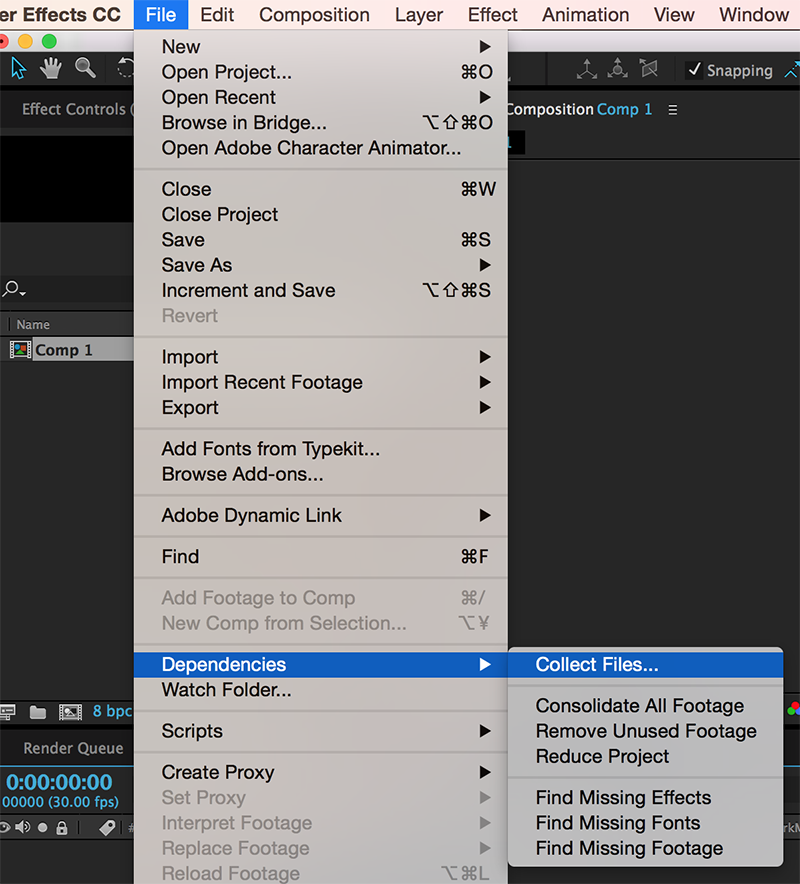Open the View menu
Screen dimensions: 800x884
[x=674, y=15]
